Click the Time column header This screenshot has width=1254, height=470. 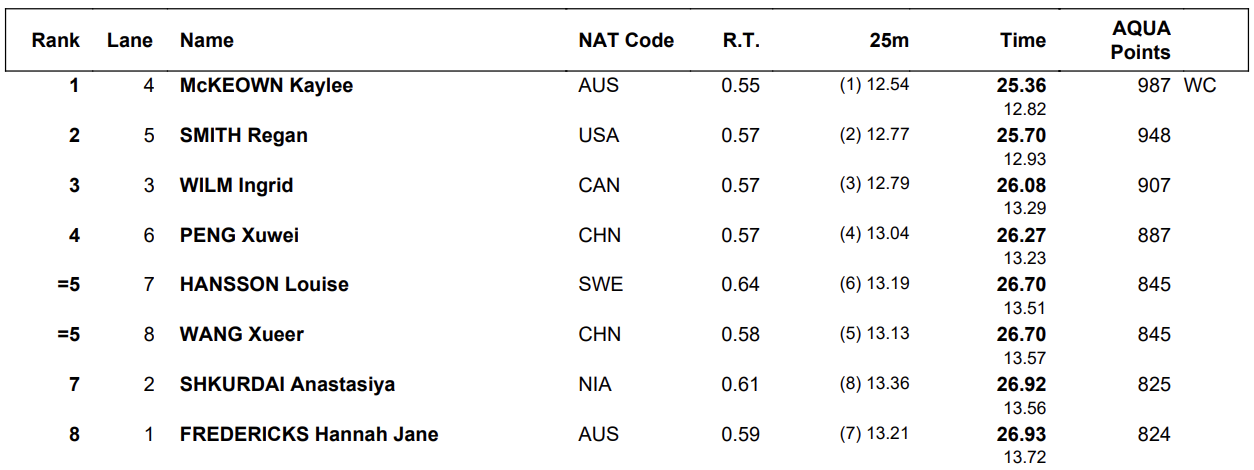tap(1022, 41)
